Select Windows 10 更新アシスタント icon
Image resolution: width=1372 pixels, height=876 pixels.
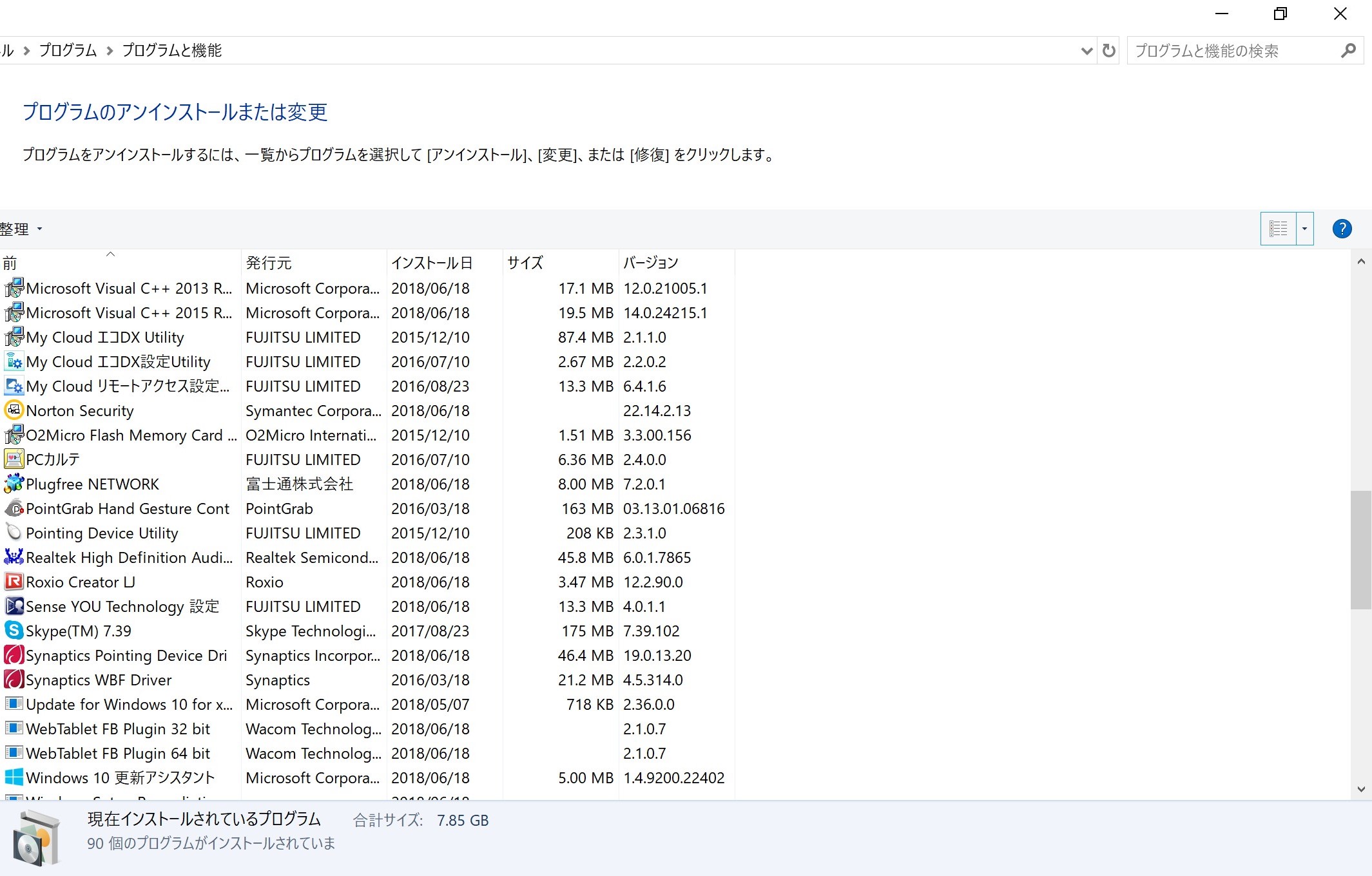(14, 777)
